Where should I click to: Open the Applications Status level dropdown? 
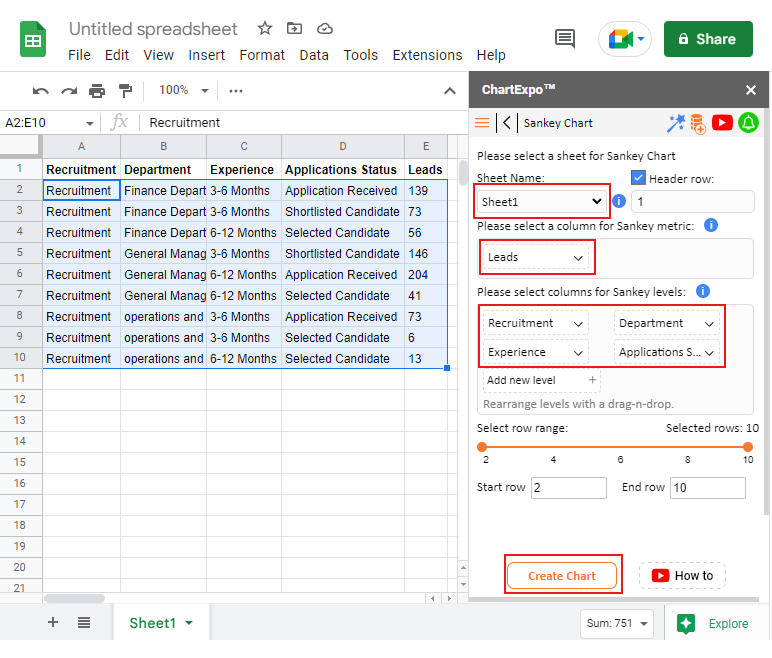pyautogui.click(x=667, y=352)
